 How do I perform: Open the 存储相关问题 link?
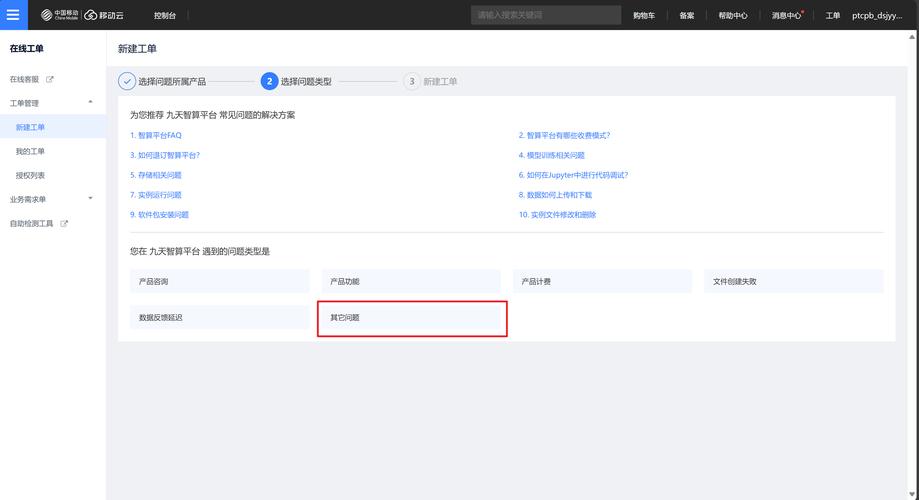pyautogui.click(x=156, y=175)
